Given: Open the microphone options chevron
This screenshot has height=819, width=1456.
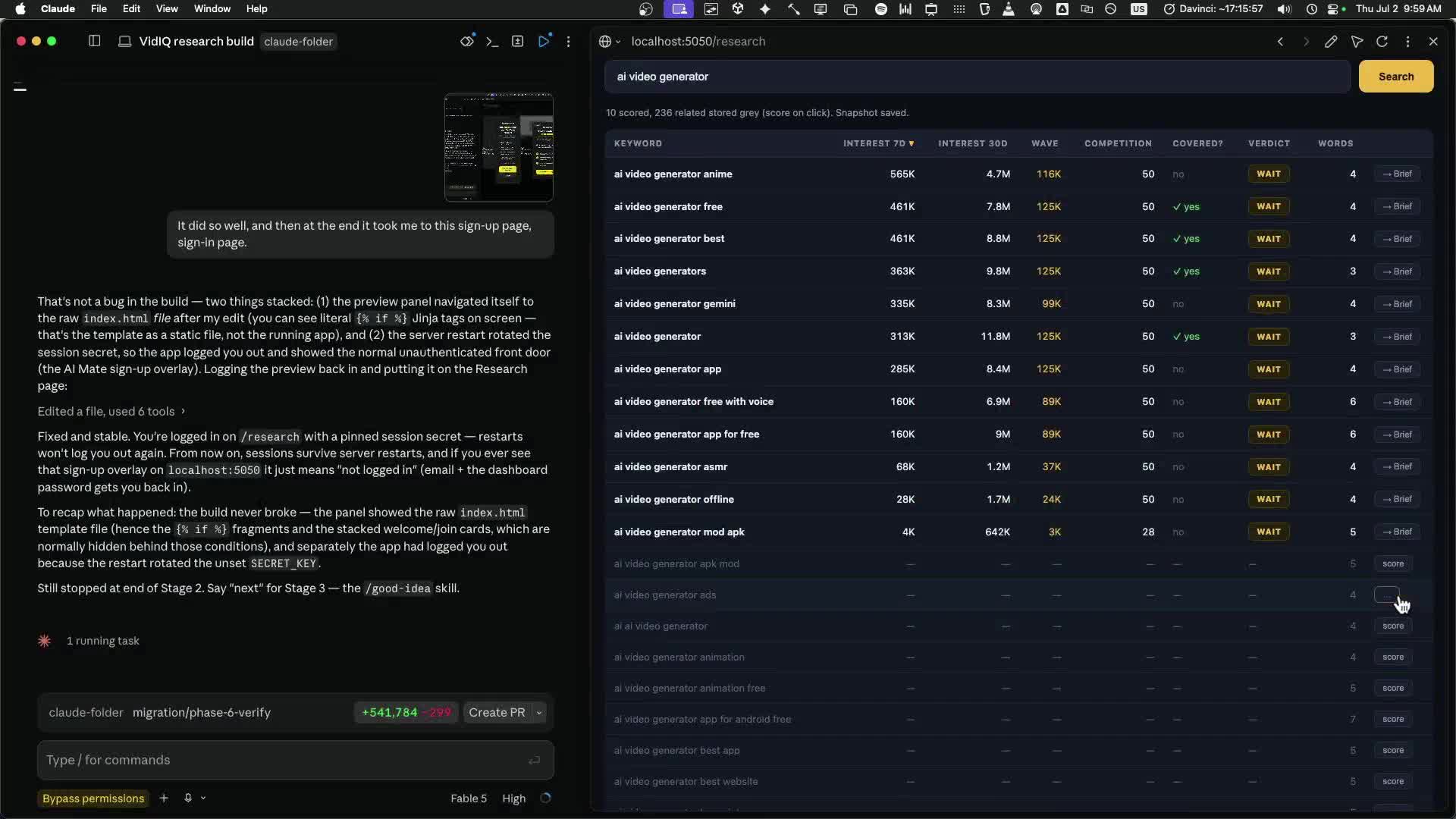Looking at the screenshot, I should [x=203, y=798].
